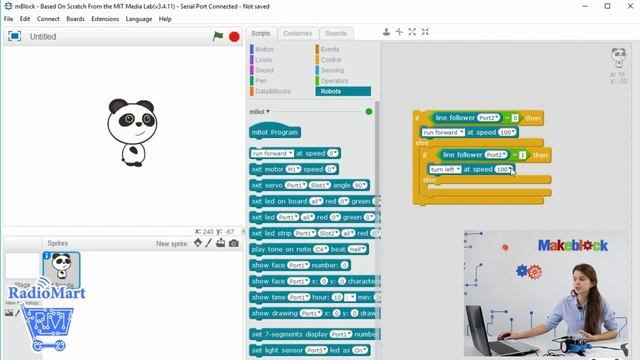Switch to the Costumes tab
The image size is (640, 360).
298,33
